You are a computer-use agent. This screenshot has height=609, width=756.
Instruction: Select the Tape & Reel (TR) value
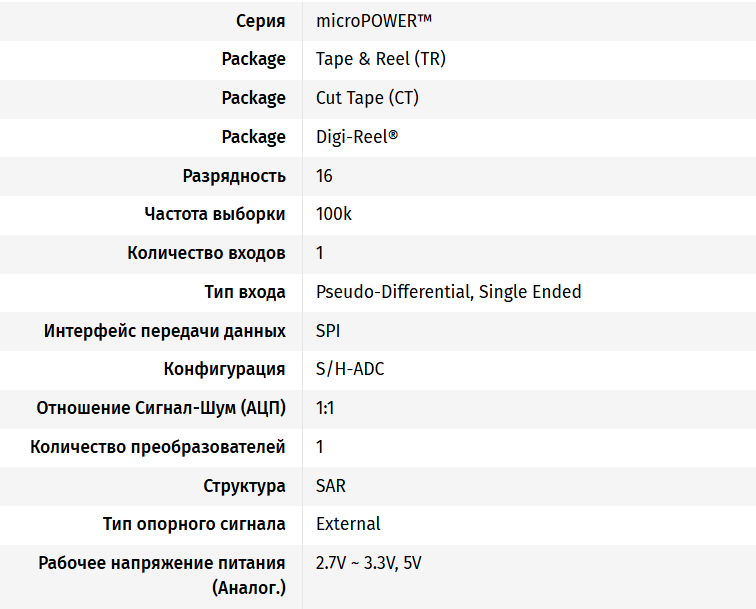[x=381, y=59]
